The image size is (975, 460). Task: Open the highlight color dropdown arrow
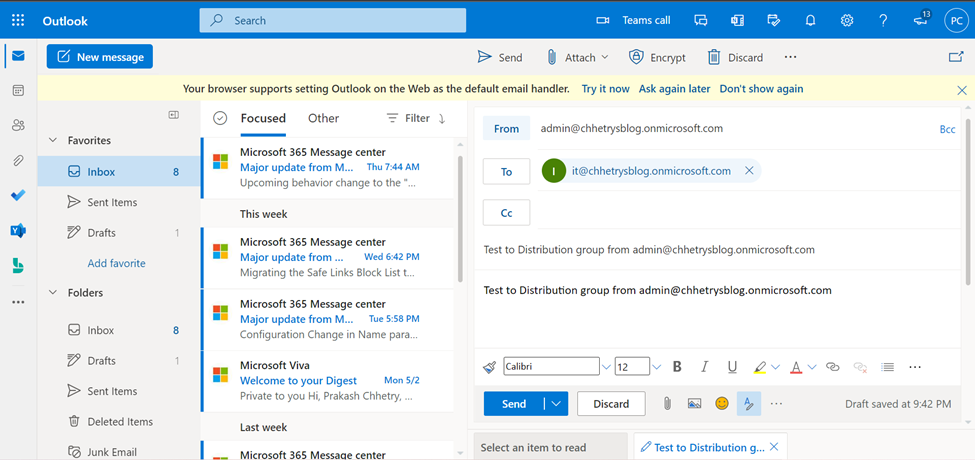[775, 367]
